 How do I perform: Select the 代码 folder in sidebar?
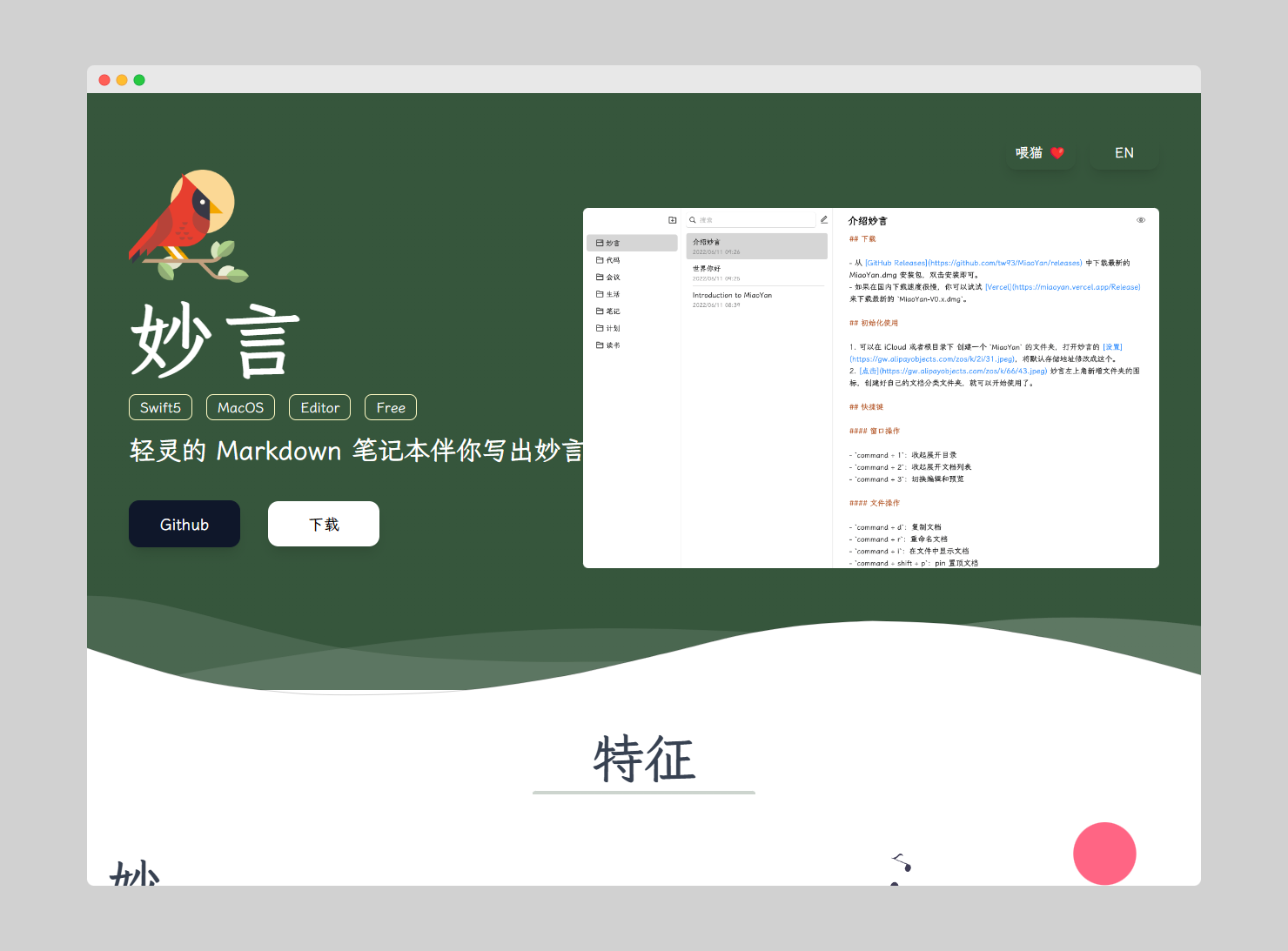click(x=613, y=260)
